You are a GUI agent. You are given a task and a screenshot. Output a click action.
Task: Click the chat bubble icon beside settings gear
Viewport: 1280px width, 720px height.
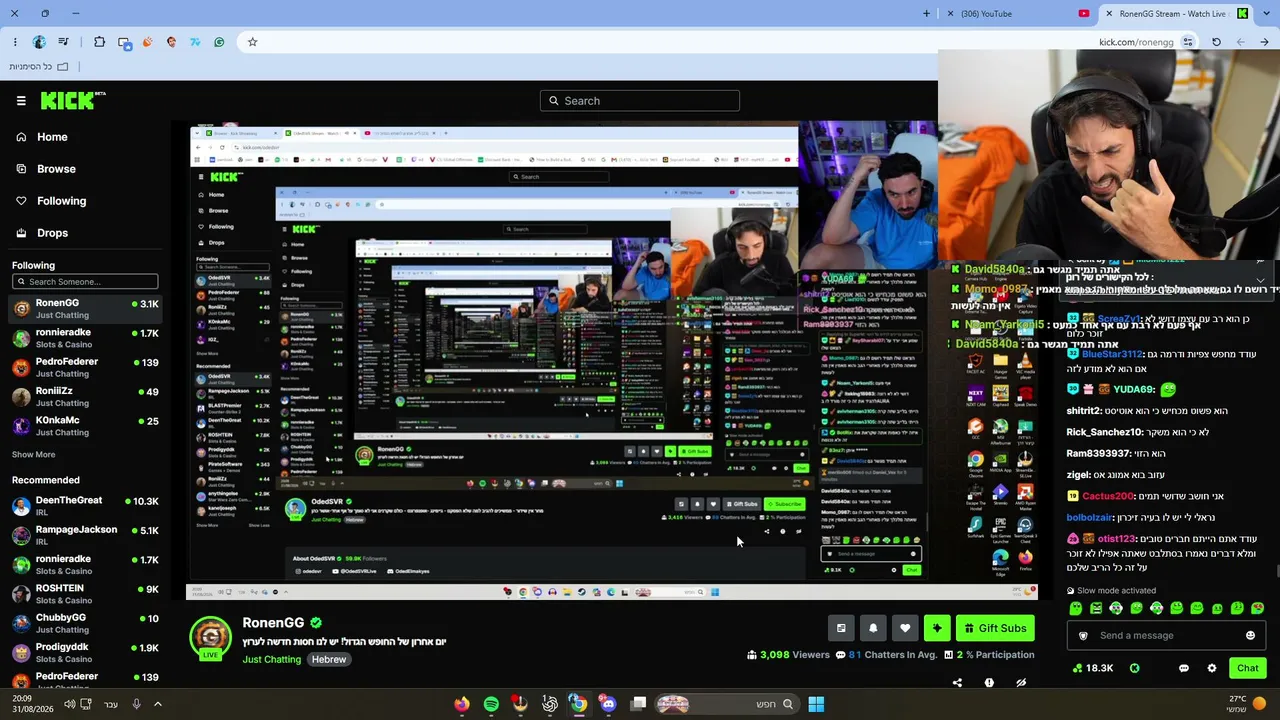[x=1184, y=668]
